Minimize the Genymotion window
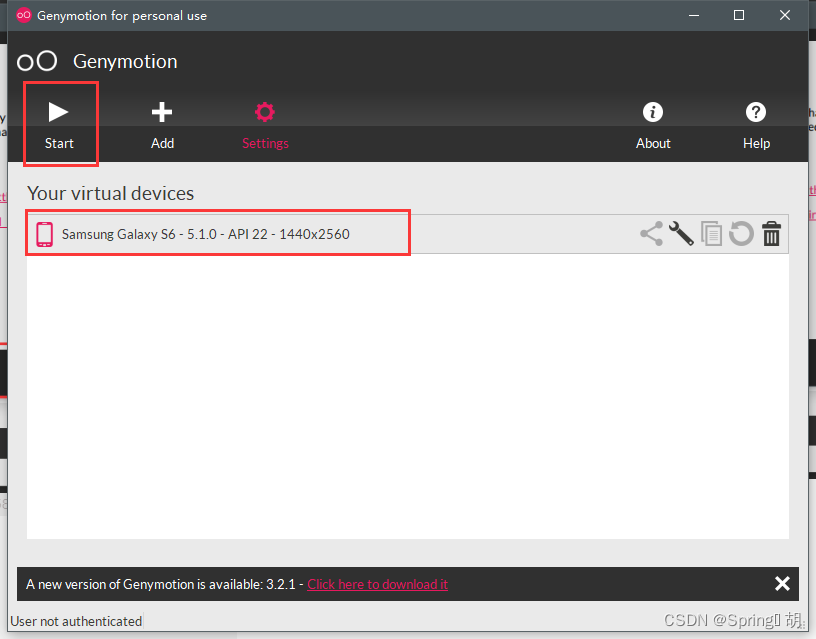This screenshot has height=639, width=816. (694, 16)
